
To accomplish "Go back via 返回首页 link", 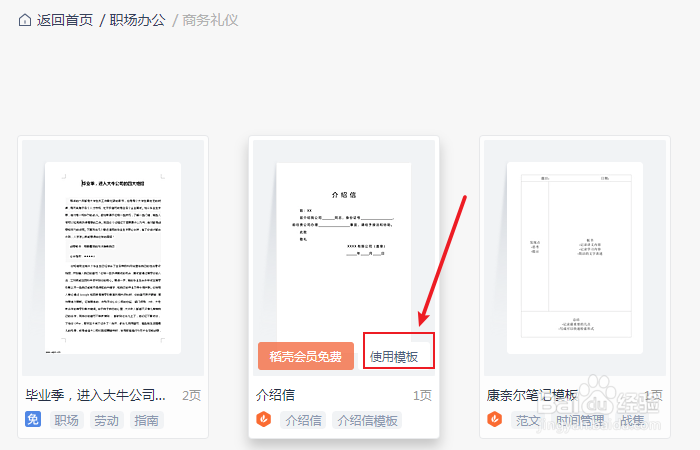I will coord(65,20).
